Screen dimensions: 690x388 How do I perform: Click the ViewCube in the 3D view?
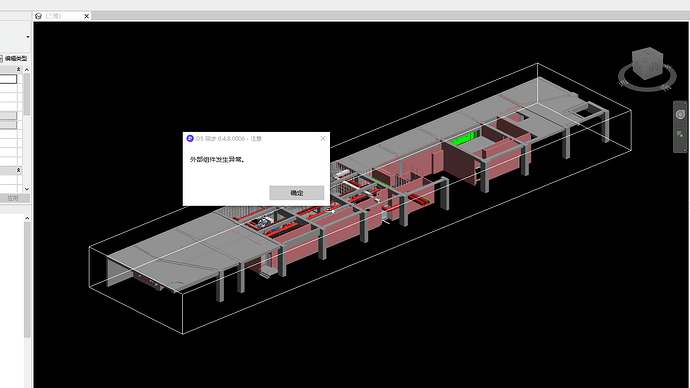click(647, 64)
